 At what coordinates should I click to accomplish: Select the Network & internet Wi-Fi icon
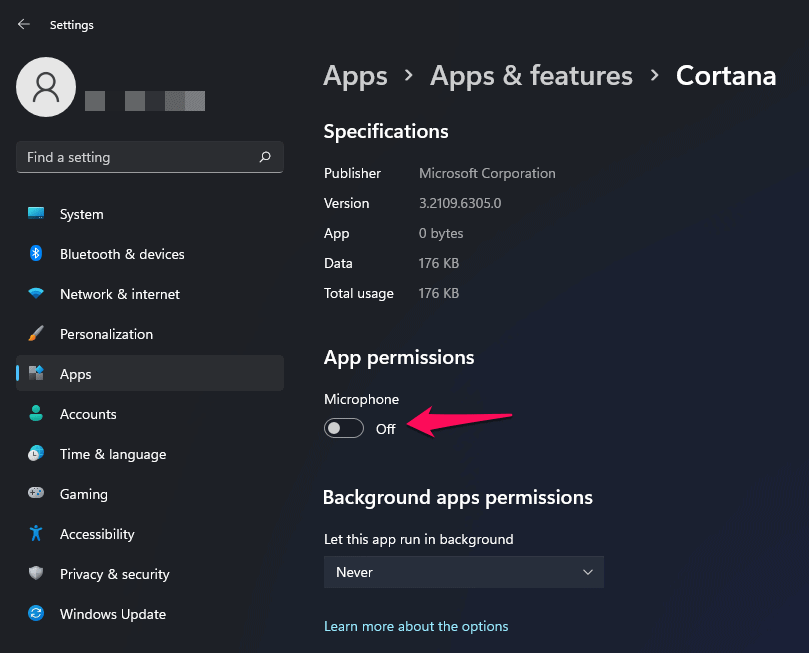coord(36,294)
